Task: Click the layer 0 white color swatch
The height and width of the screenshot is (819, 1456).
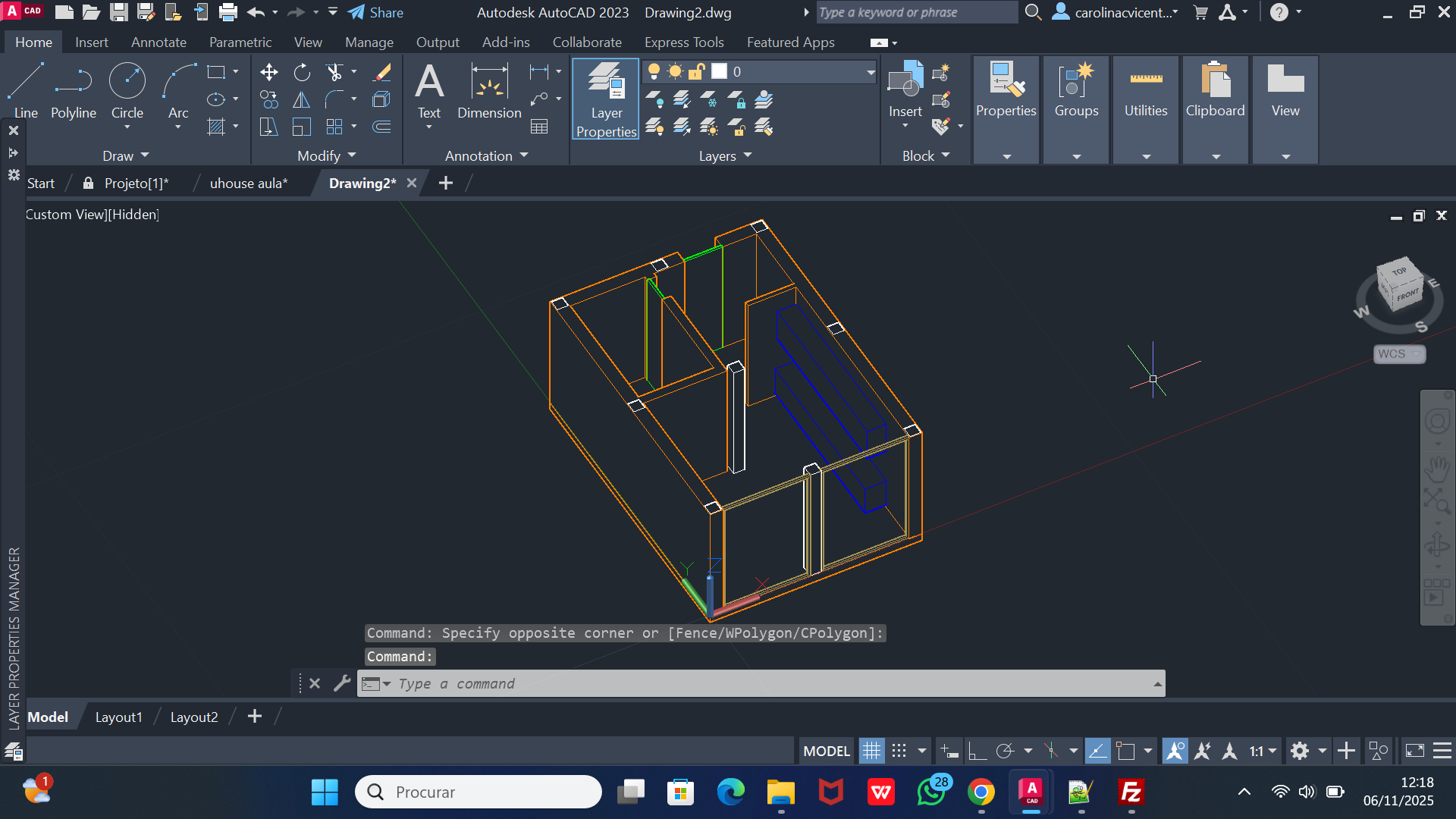Action: [719, 71]
